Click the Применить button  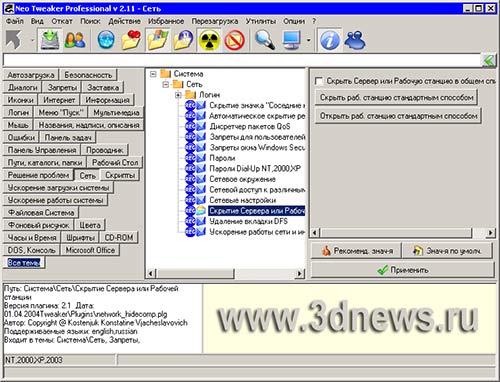pos(403,270)
